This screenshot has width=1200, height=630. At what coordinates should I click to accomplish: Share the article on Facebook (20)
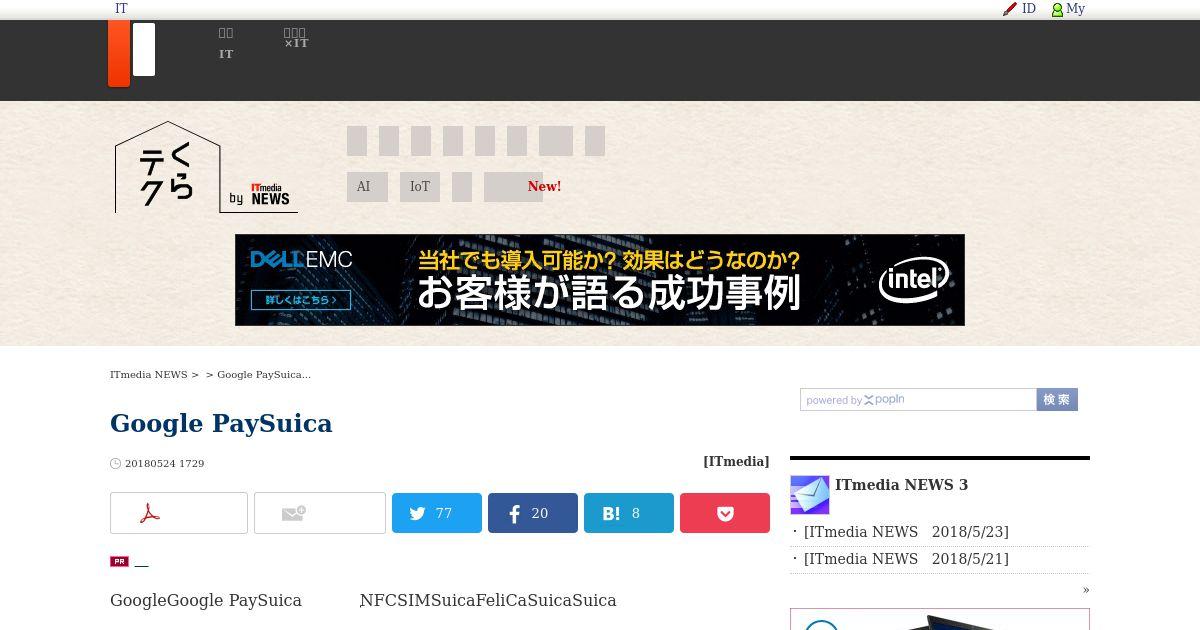[x=533, y=513]
